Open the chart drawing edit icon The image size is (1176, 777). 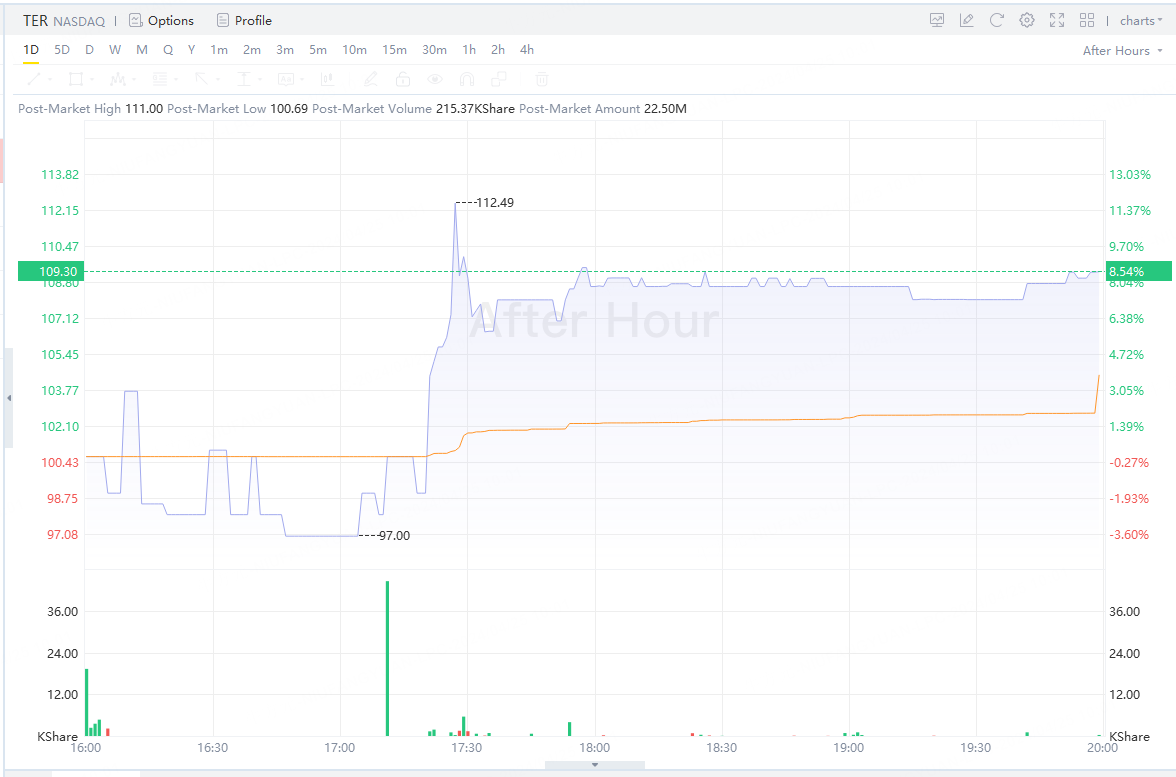[967, 20]
